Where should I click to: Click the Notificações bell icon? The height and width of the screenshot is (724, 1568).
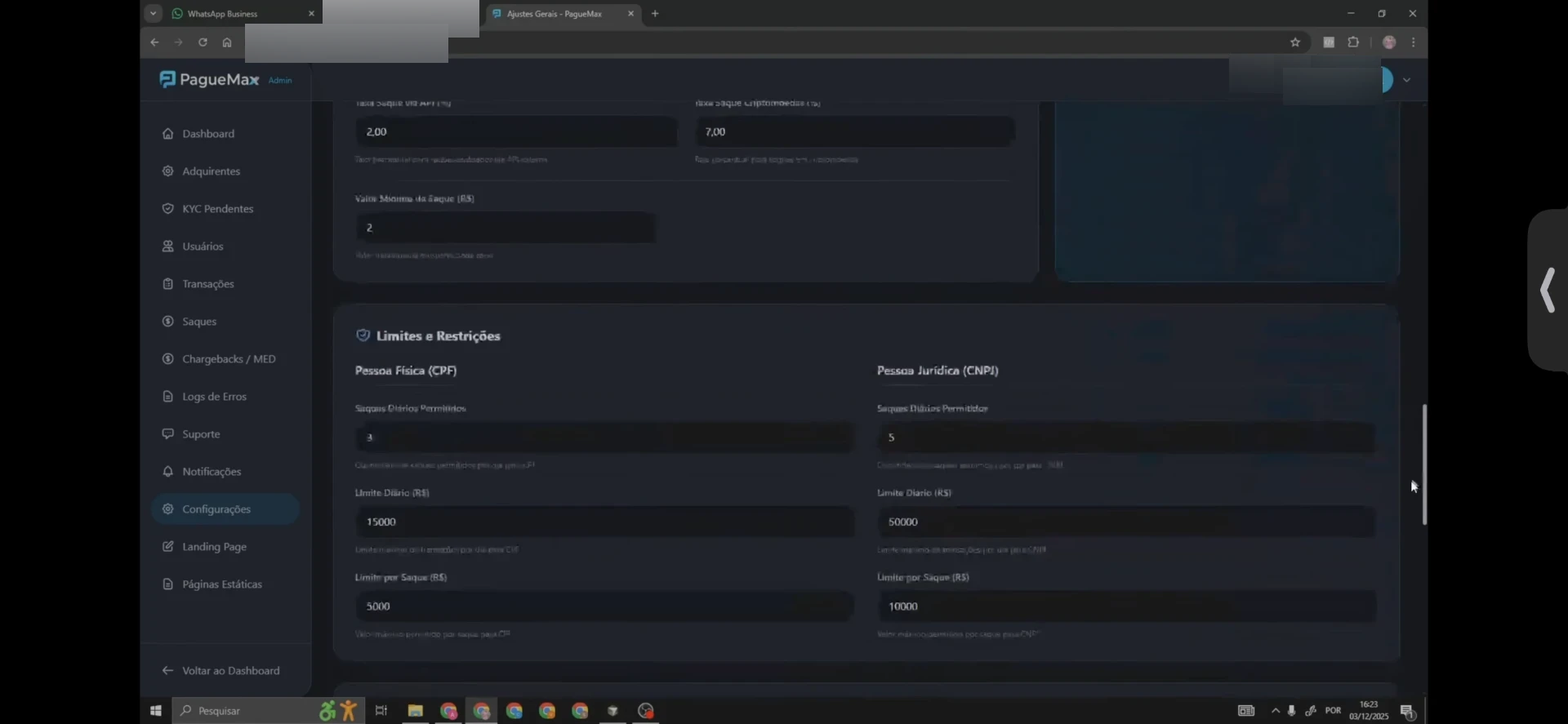[167, 472]
